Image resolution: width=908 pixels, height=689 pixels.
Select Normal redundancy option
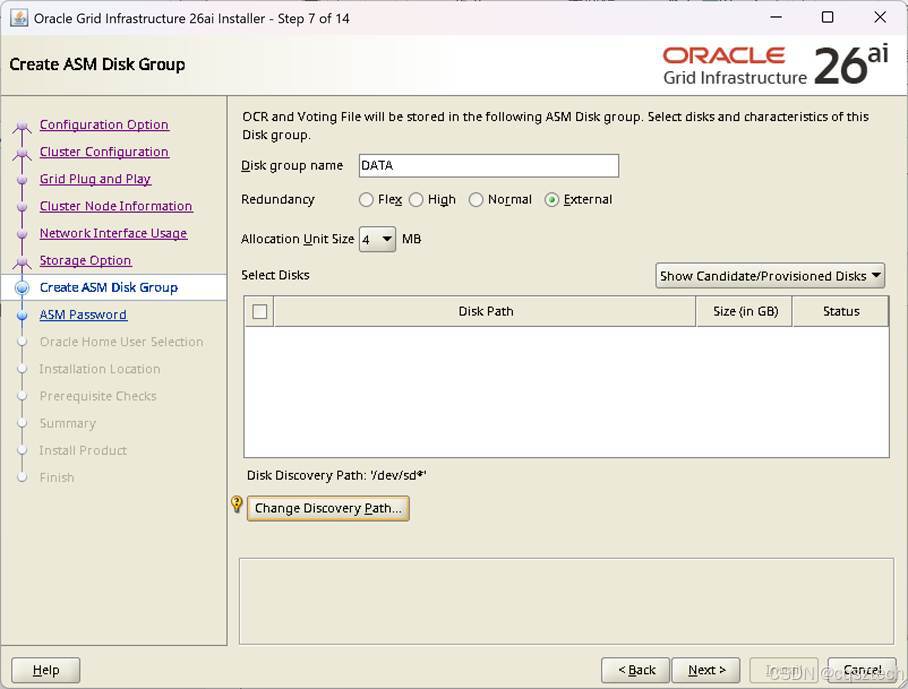[x=476, y=200]
